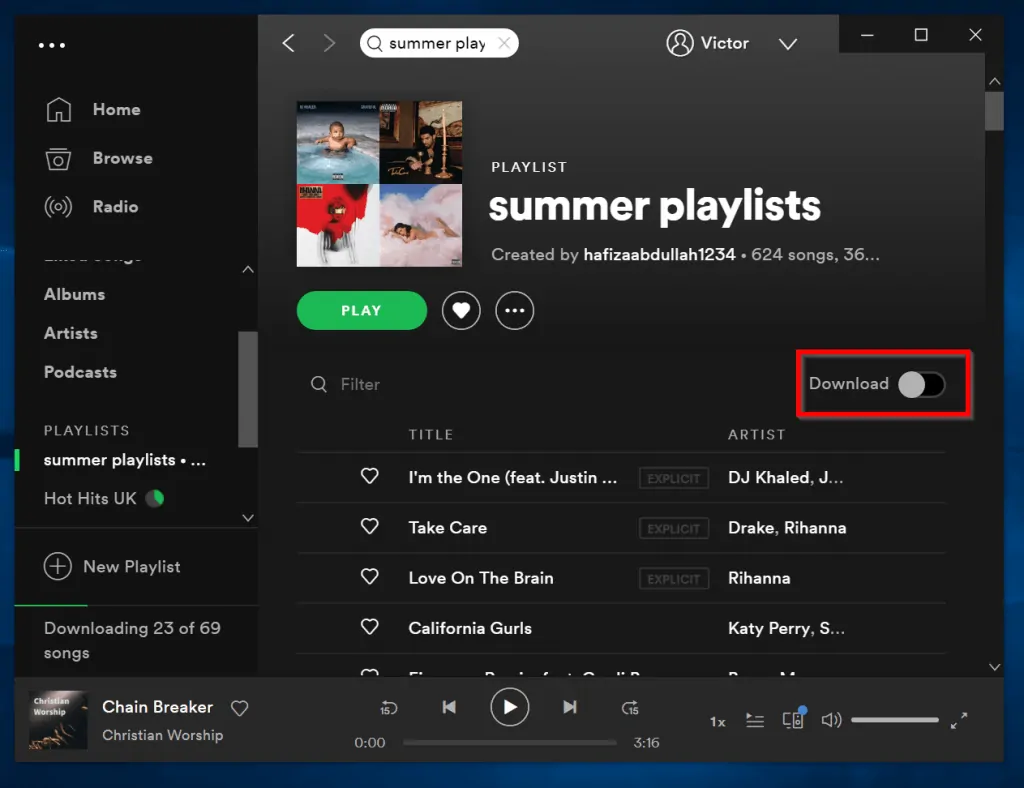Enable Download for the summer playlists

coord(921,384)
